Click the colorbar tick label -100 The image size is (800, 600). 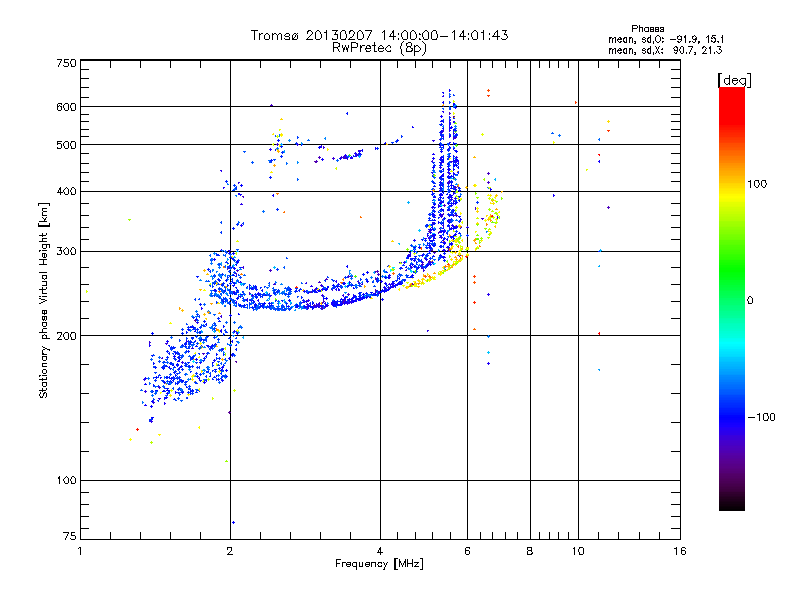(762, 416)
